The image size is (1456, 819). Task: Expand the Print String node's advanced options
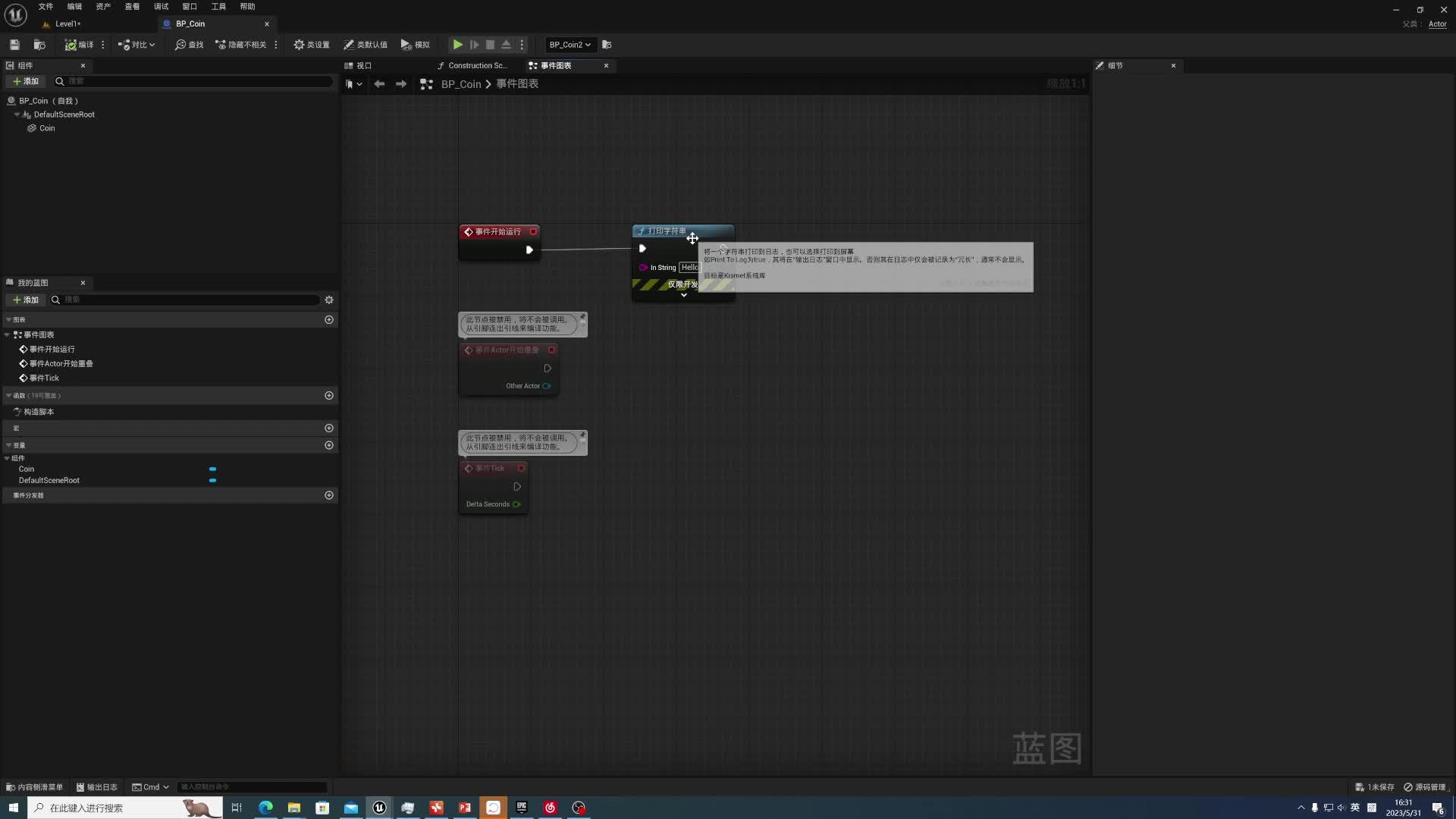(x=683, y=295)
